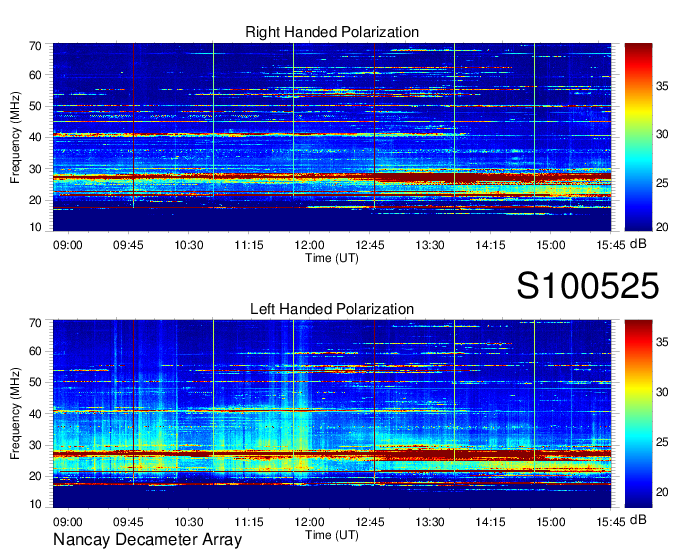Click the "12:00" time tick of the top plot

pos(309,245)
